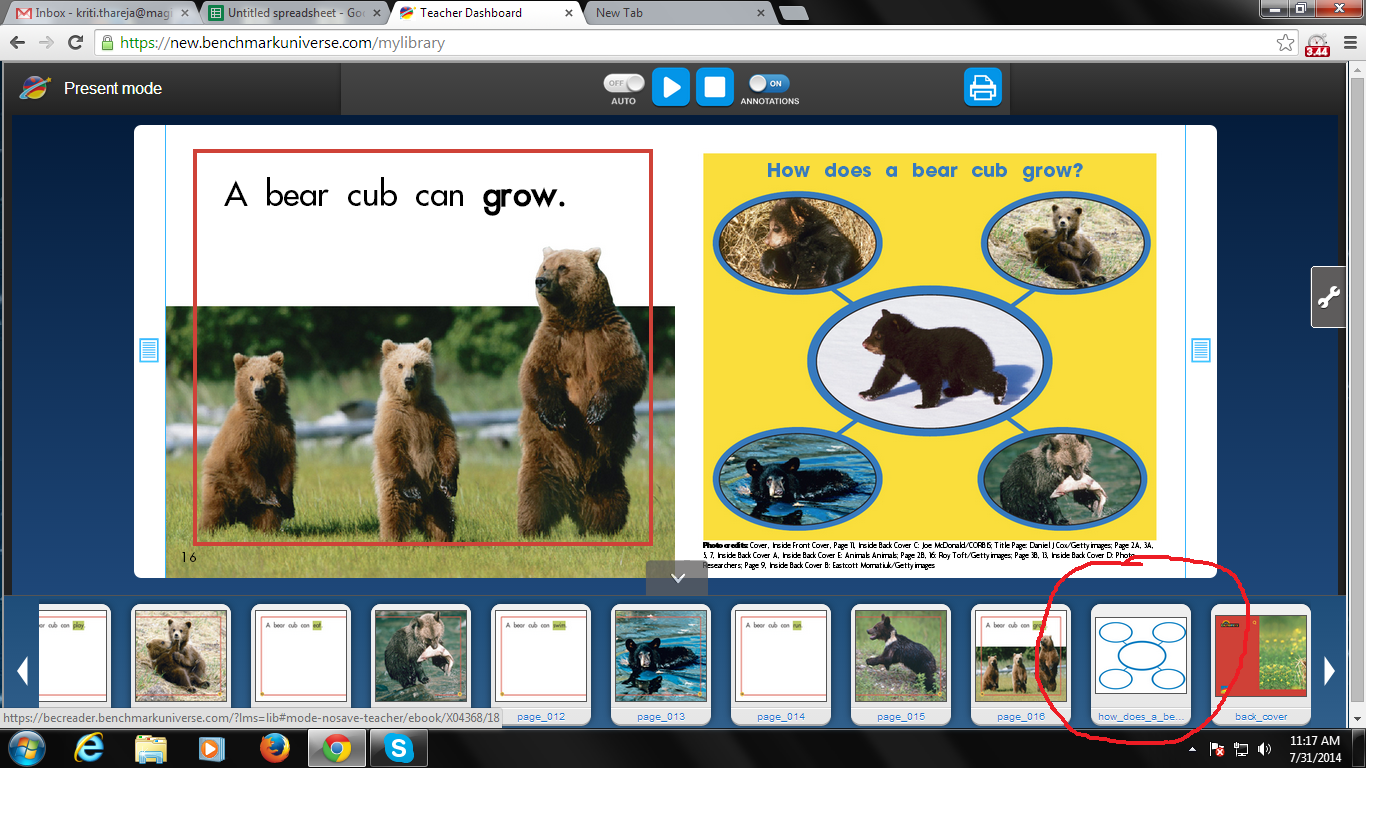This screenshot has height=837, width=1382.
Task: Show later thumbnails with the right arrow
Action: pyautogui.click(x=1329, y=670)
